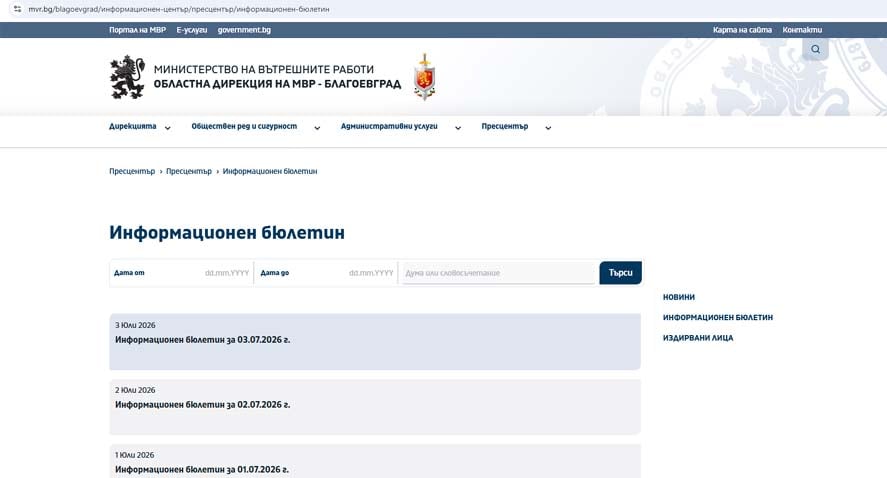Click the site info icon in address bar
This screenshot has height=478, width=887.
click(x=18, y=9)
